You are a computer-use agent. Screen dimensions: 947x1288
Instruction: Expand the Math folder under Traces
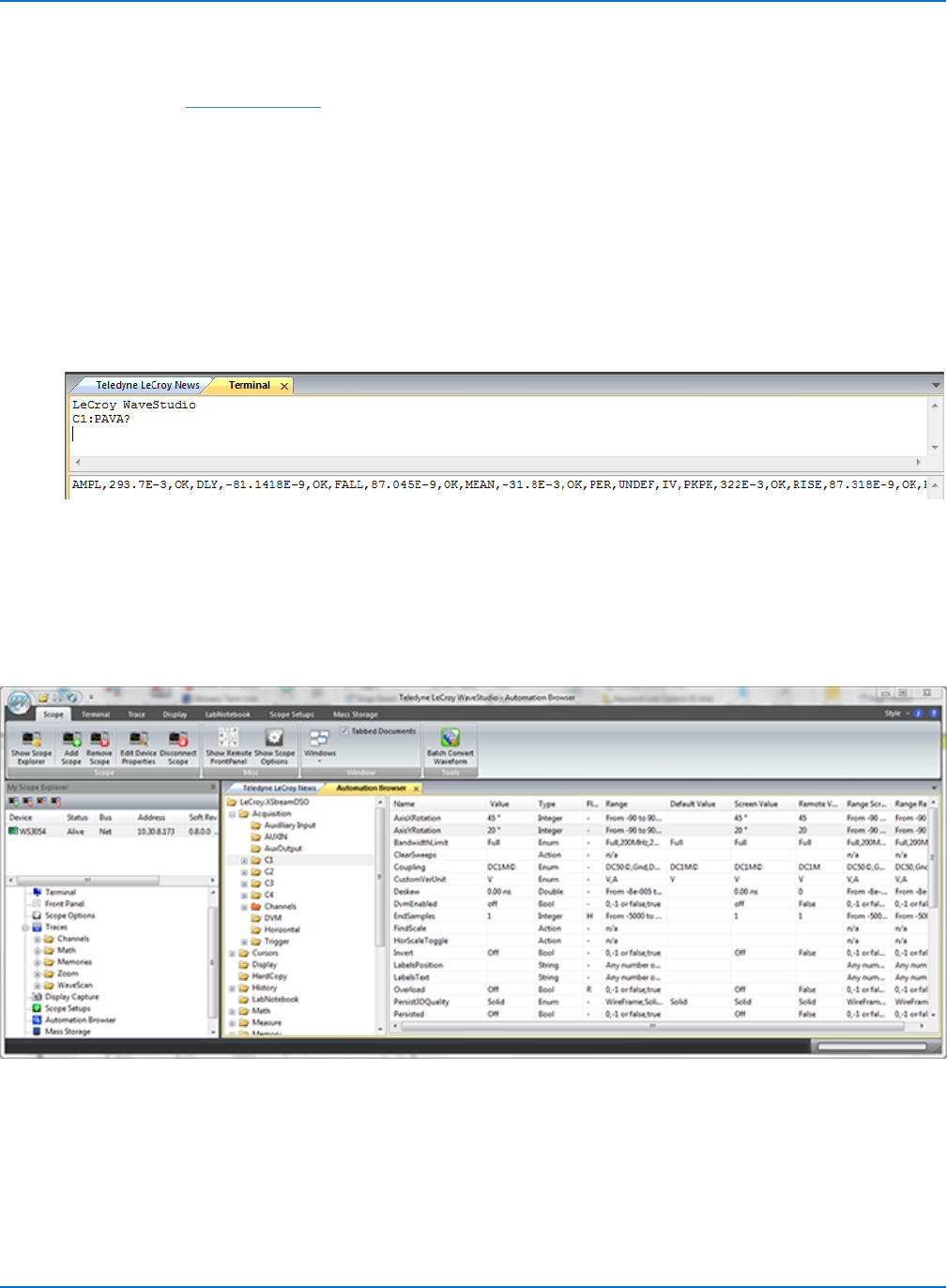[38, 950]
